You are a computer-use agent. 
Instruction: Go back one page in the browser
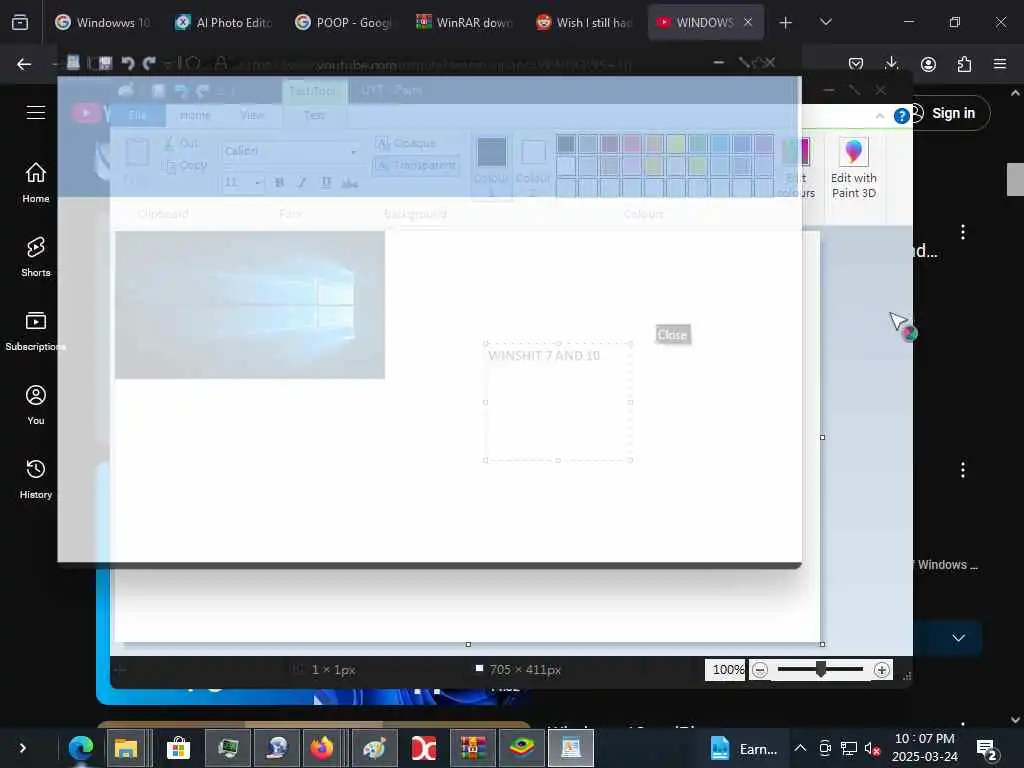coord(24,64)
